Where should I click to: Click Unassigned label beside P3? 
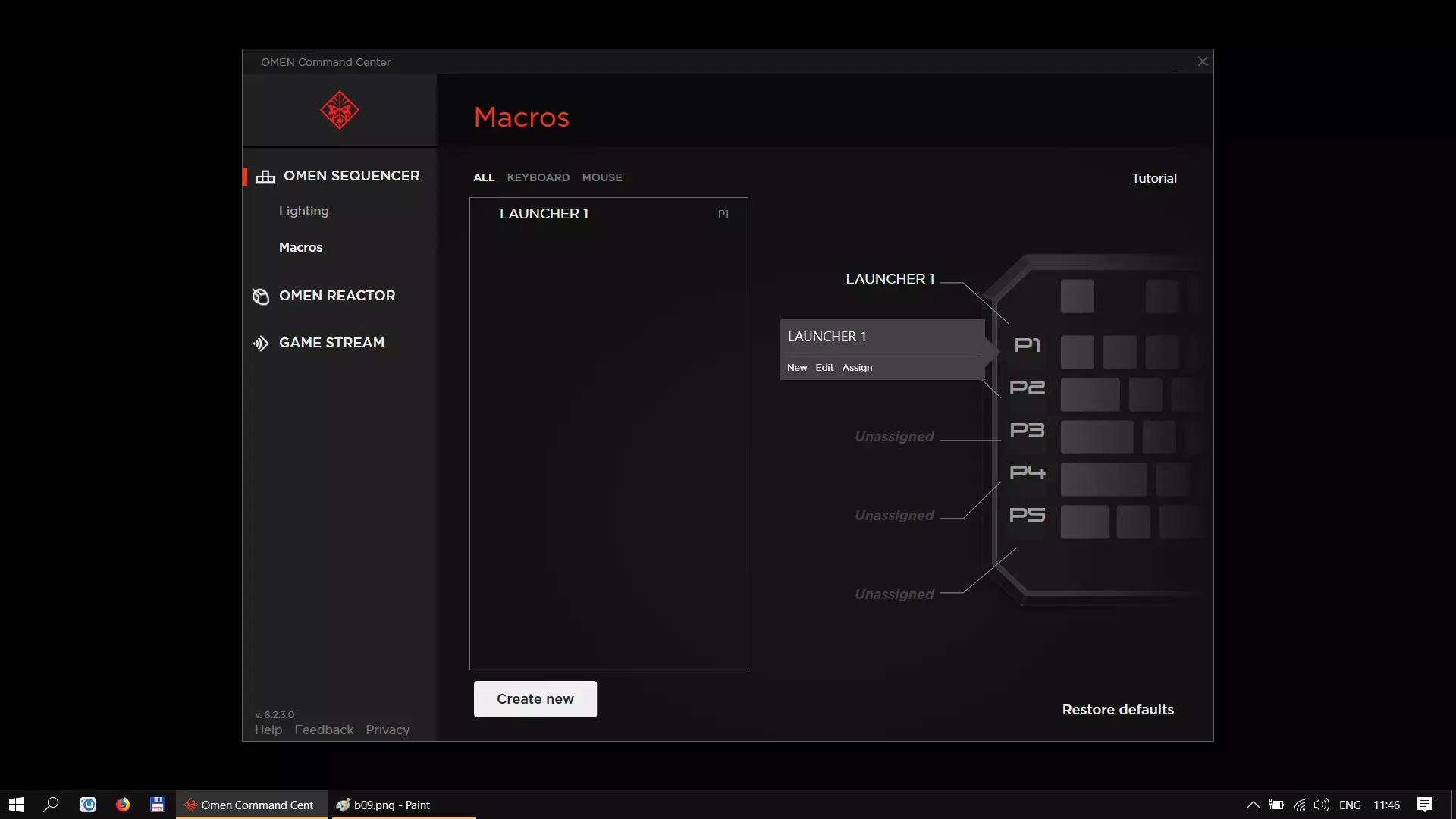(x=894, y=437)
